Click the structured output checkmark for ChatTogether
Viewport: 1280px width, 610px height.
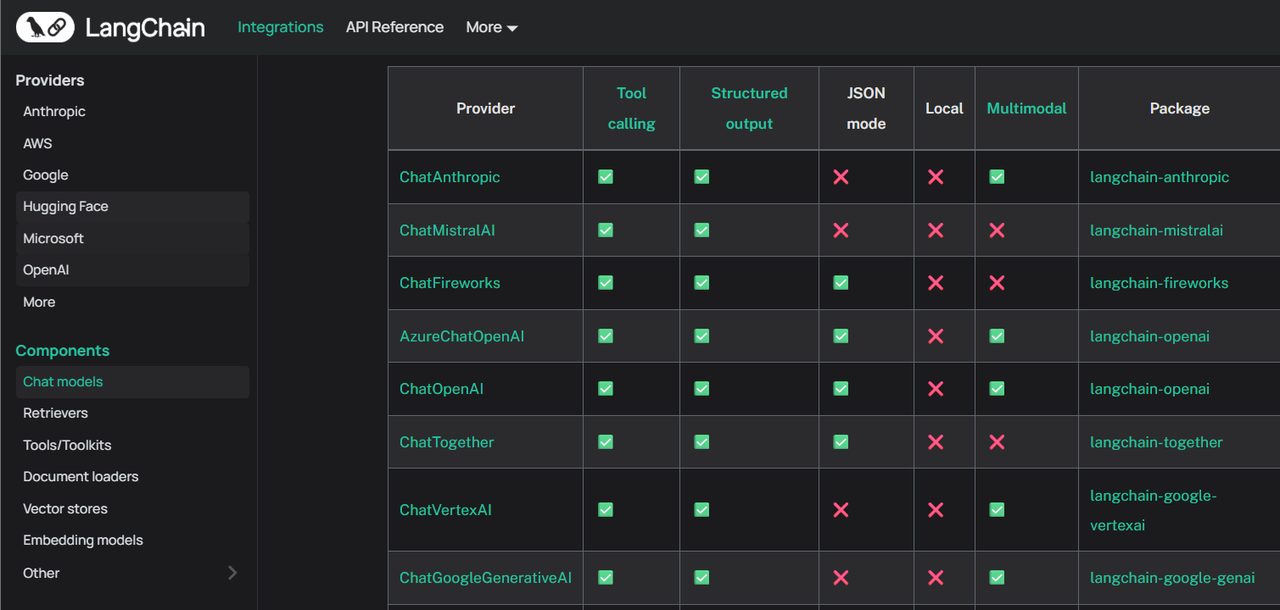(702, 442)
